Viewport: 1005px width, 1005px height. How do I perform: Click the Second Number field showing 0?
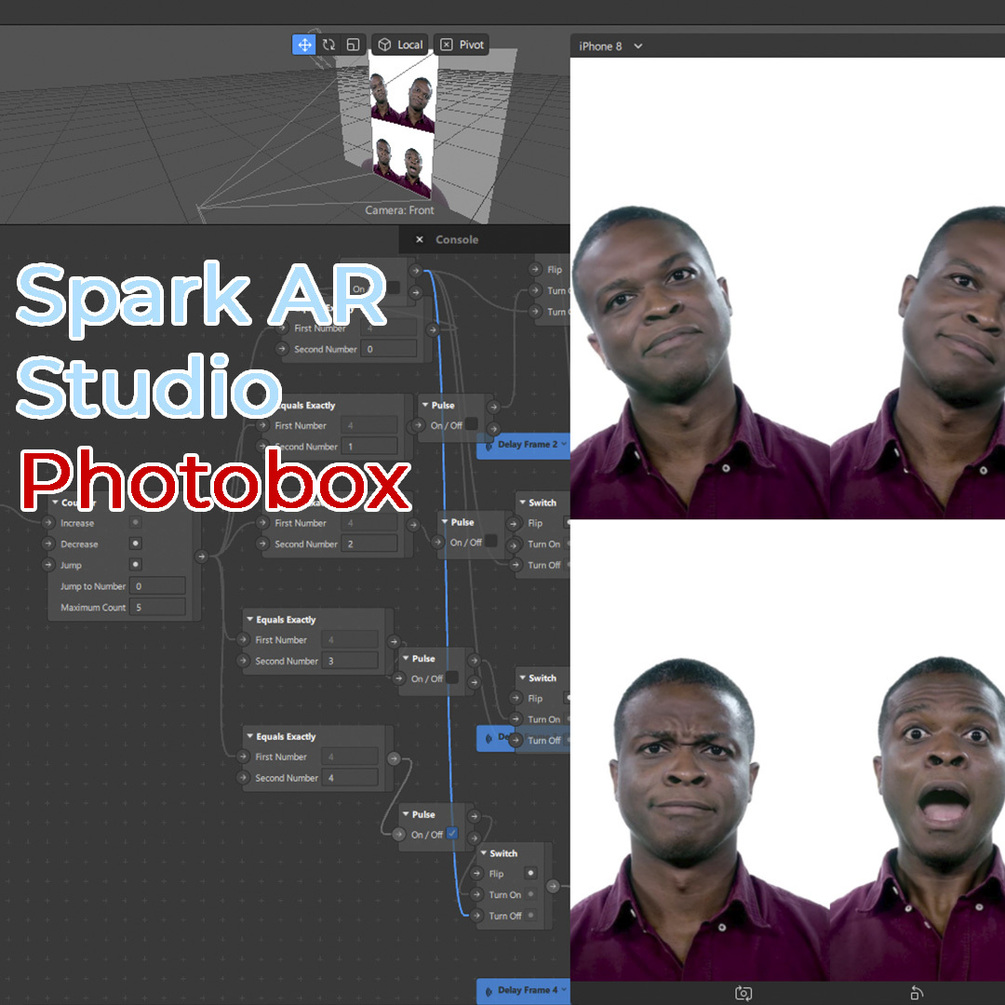point(388,349)
